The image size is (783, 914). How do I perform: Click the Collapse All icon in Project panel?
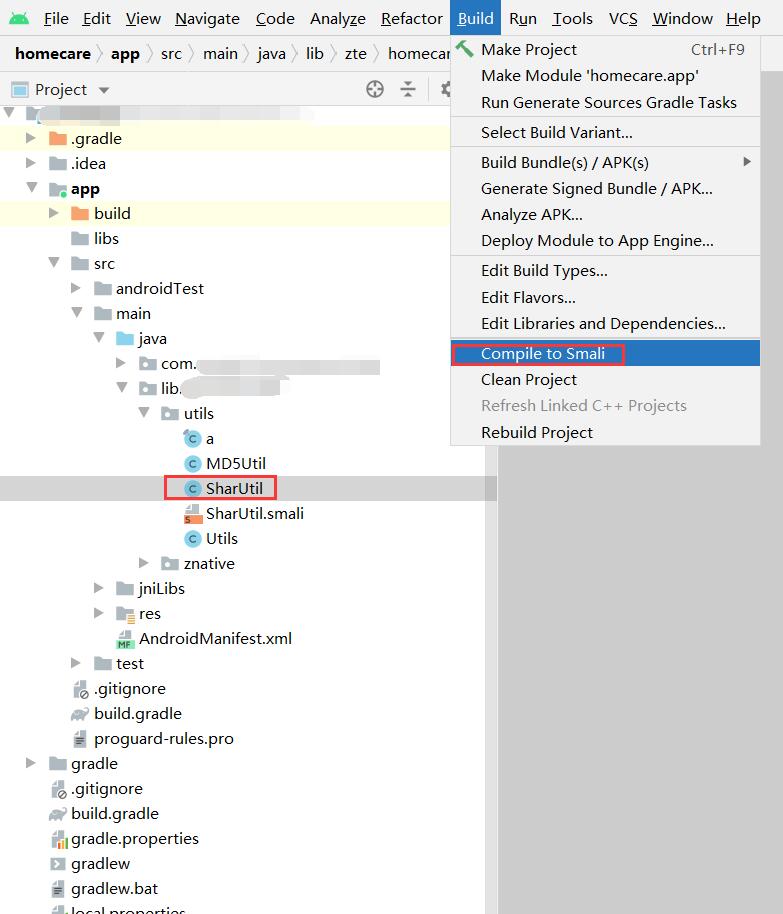pyautogui.click(x=408, y=89)
